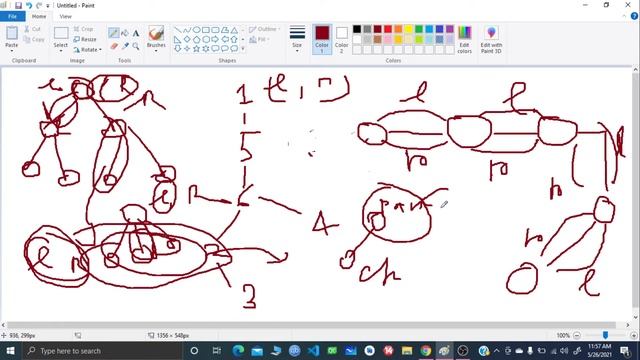Screen dimensions: 640x360
Task: Click the Save icon in title bar
Action: point(18,5)
